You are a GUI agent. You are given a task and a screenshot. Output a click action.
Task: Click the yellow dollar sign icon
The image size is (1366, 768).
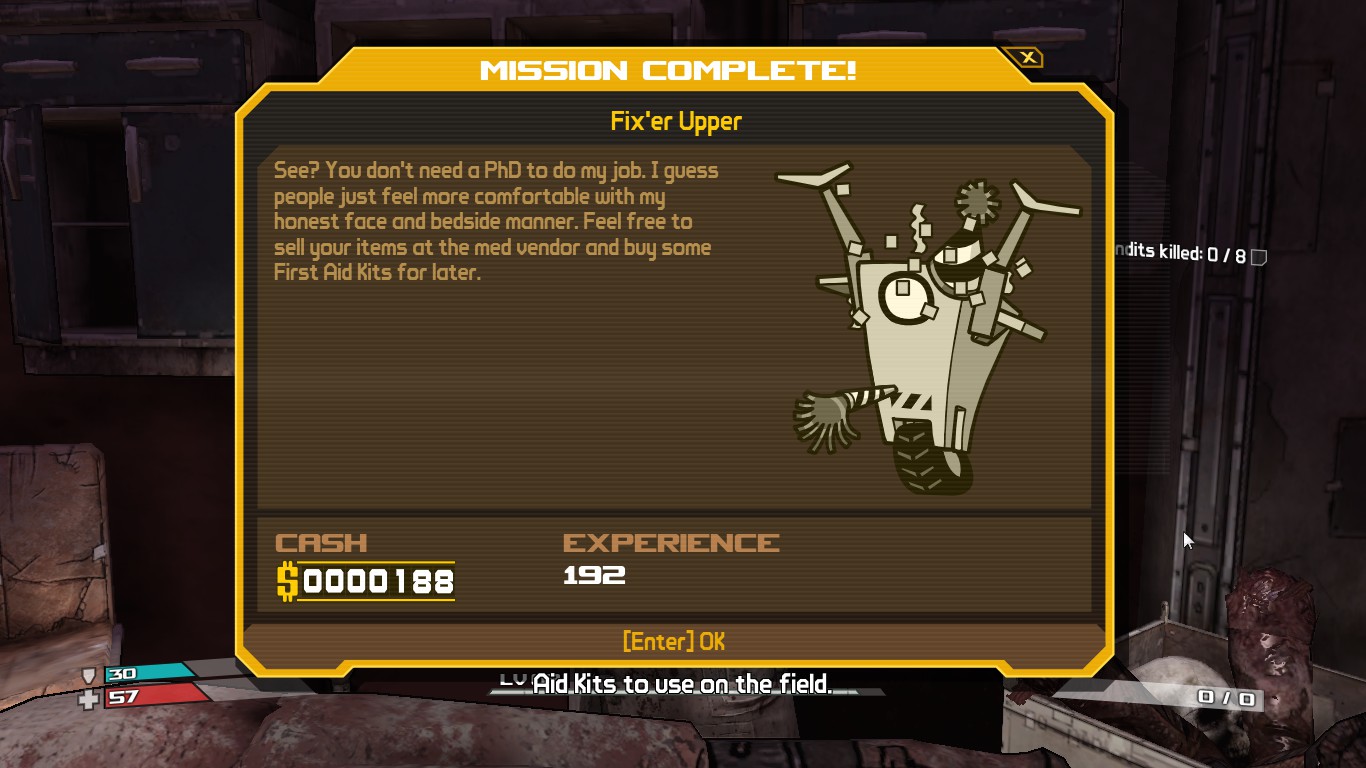pyautogui.click(x=287, y=581)
